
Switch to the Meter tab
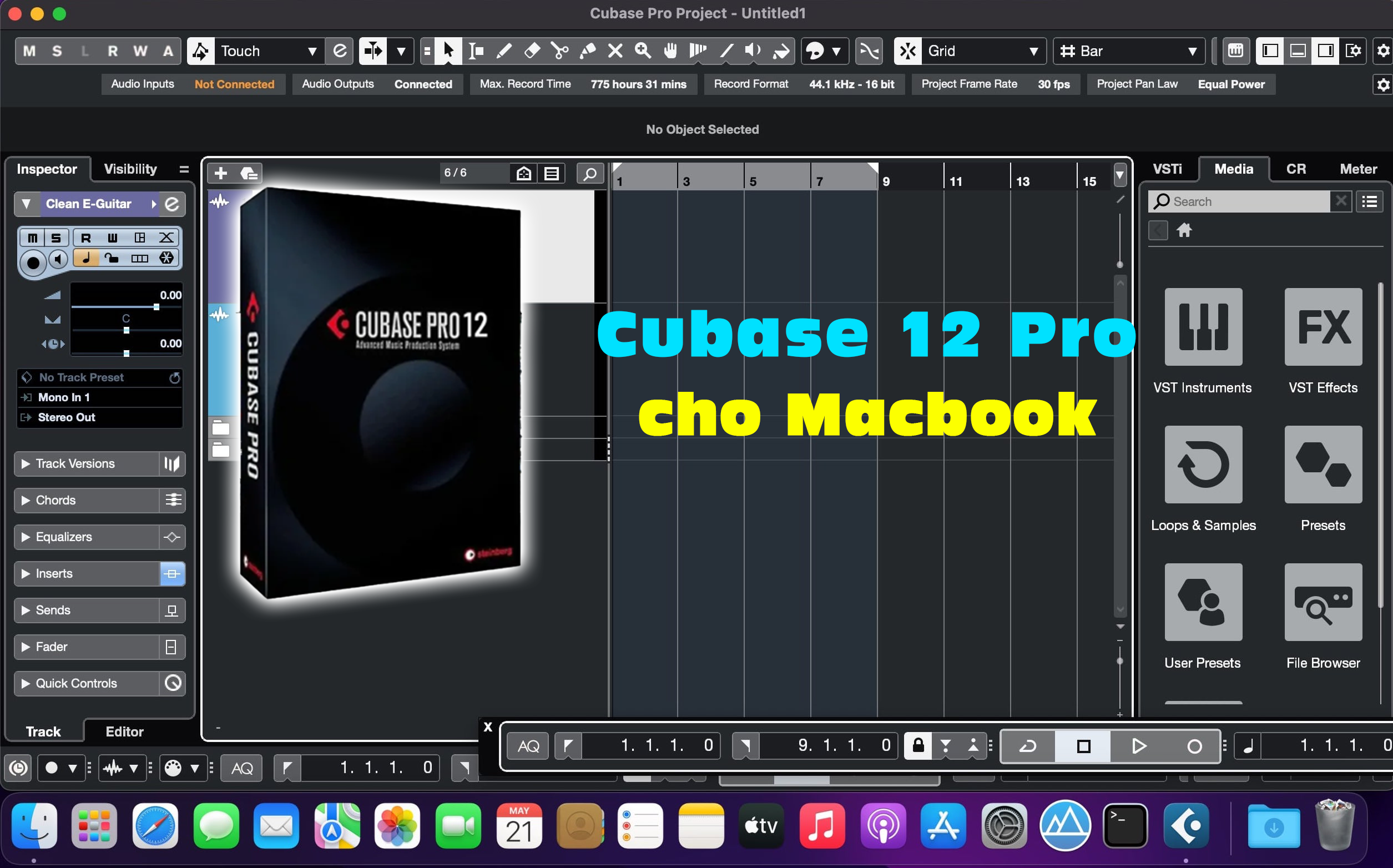coord(1358,169)
